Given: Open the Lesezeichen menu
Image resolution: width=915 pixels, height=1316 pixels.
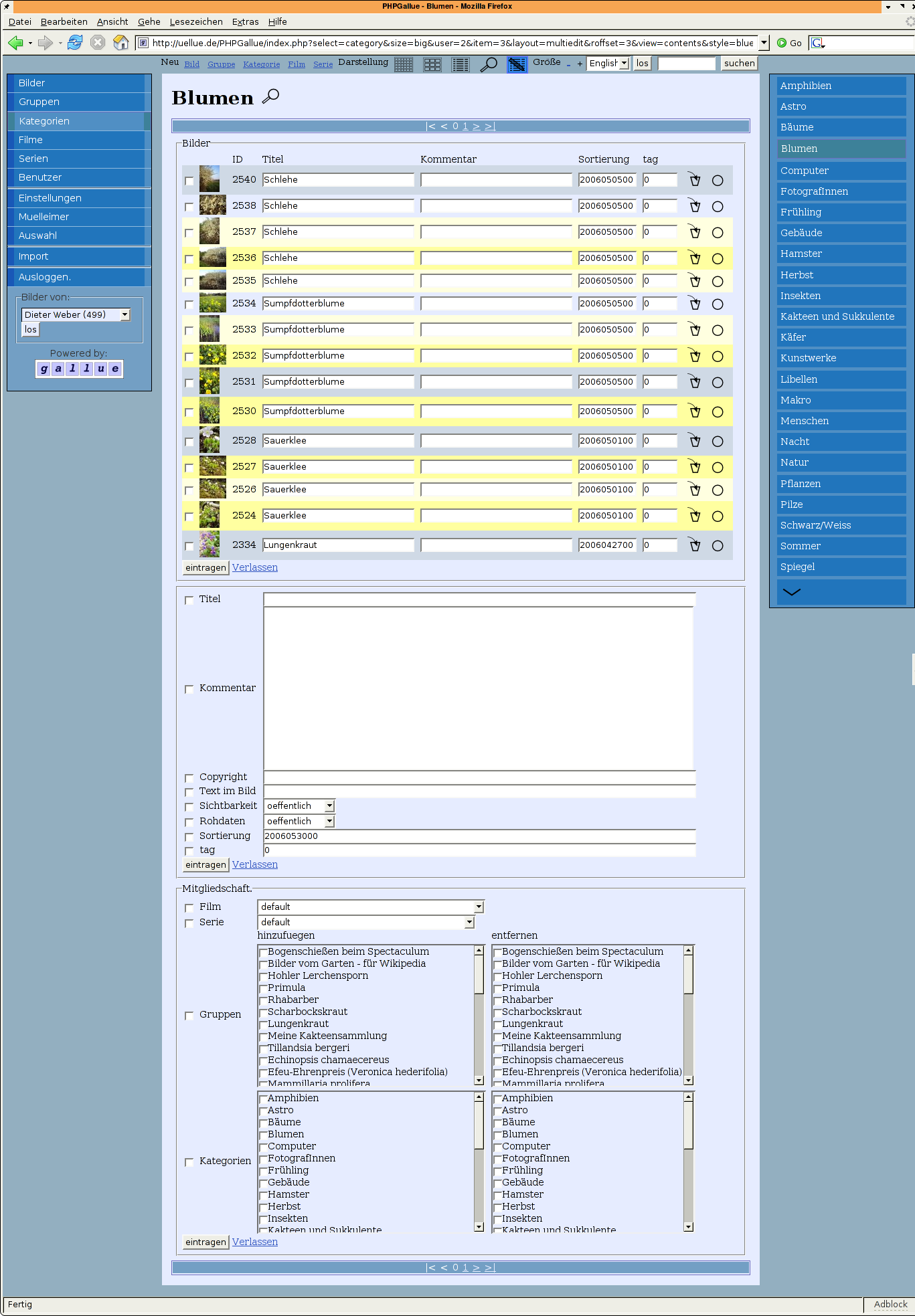Looking at the screenshot, I should coord(196,21).
